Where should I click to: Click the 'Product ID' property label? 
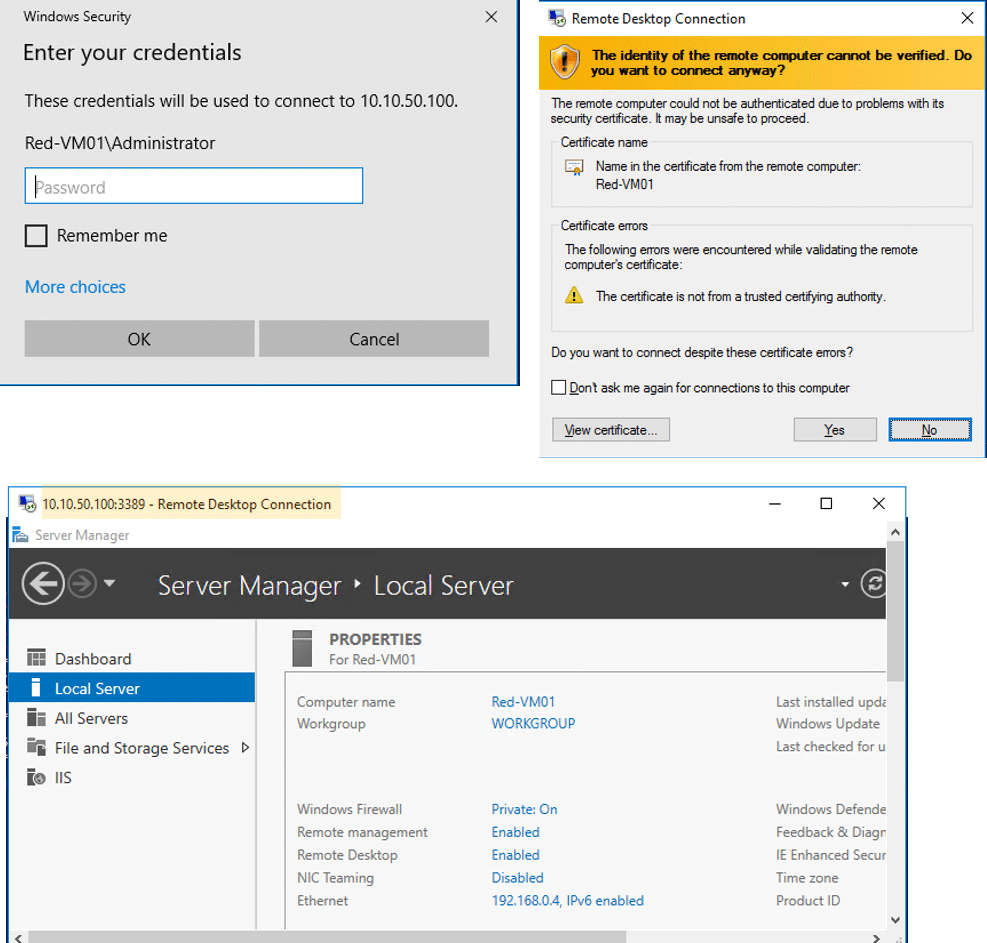(808, 900)
